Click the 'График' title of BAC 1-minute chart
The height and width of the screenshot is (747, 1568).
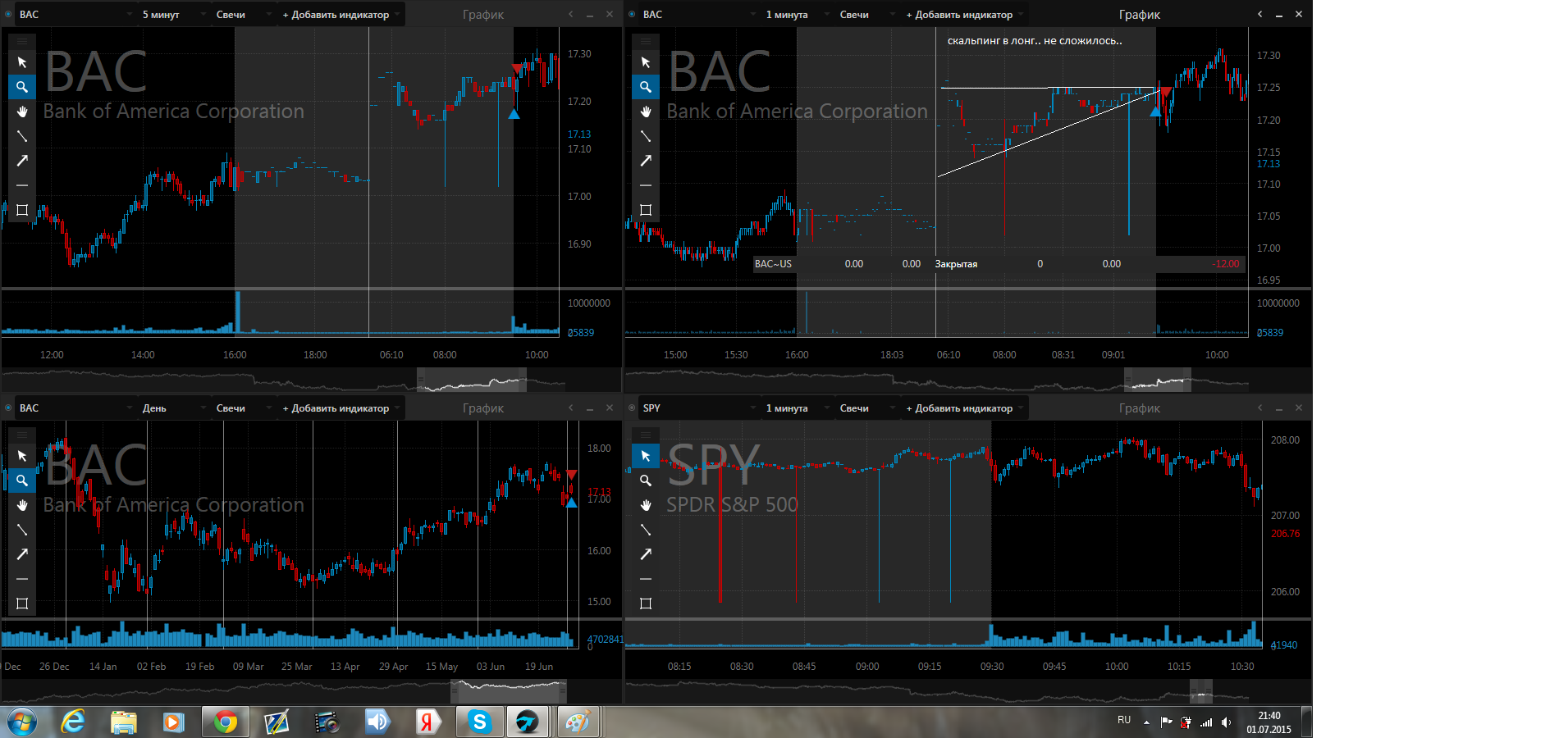point(1139,15)
